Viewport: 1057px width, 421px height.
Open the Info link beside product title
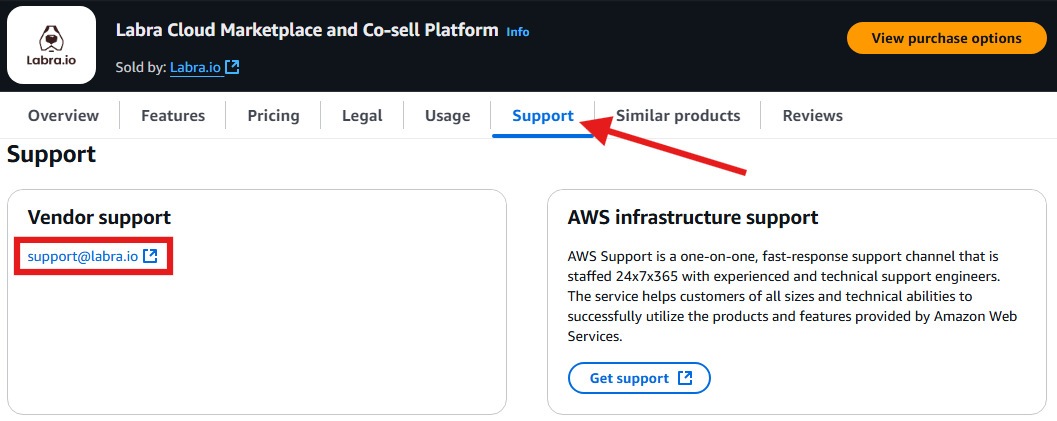coord(518,32)
